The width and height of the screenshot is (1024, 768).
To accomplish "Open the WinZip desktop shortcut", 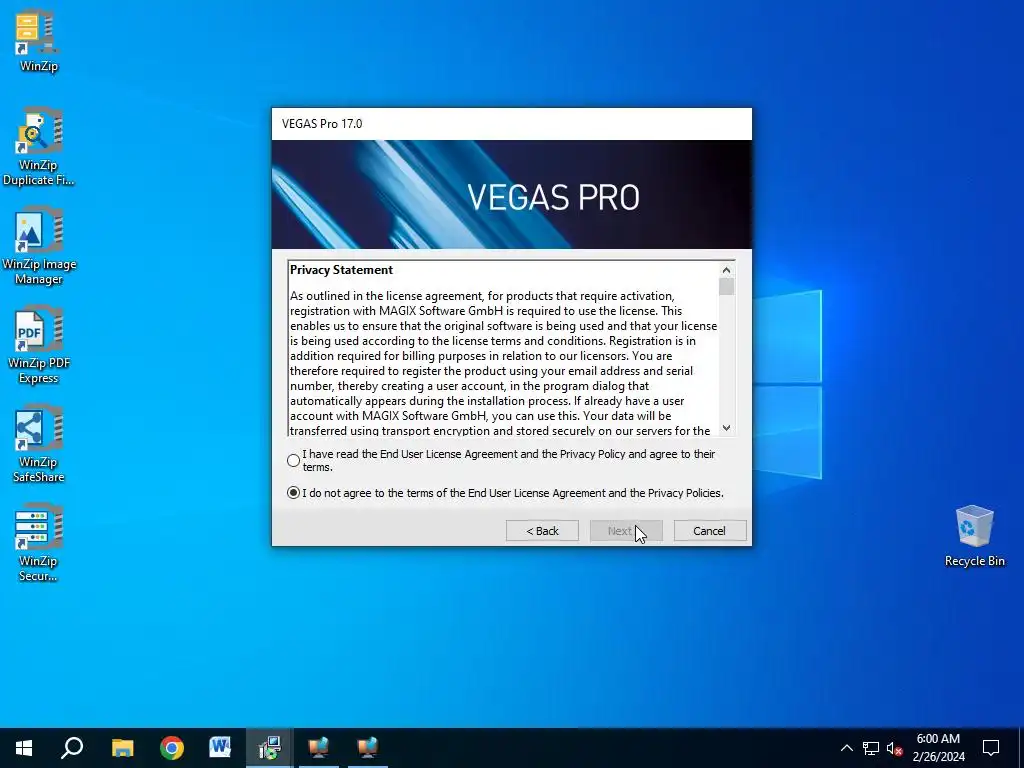I will click(x=38, y=40).
